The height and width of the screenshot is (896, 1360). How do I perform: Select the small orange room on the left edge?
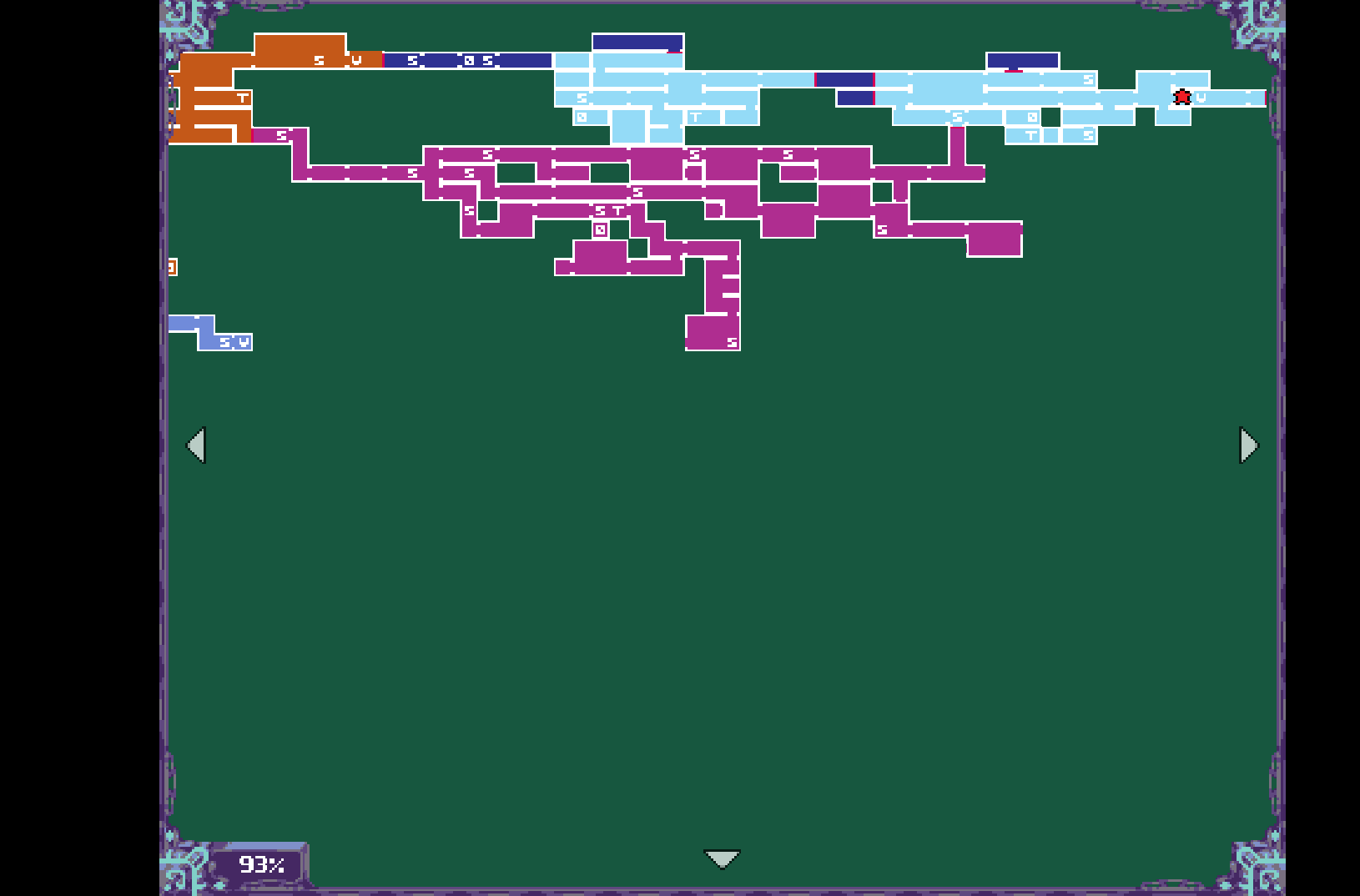coord(172,267)
